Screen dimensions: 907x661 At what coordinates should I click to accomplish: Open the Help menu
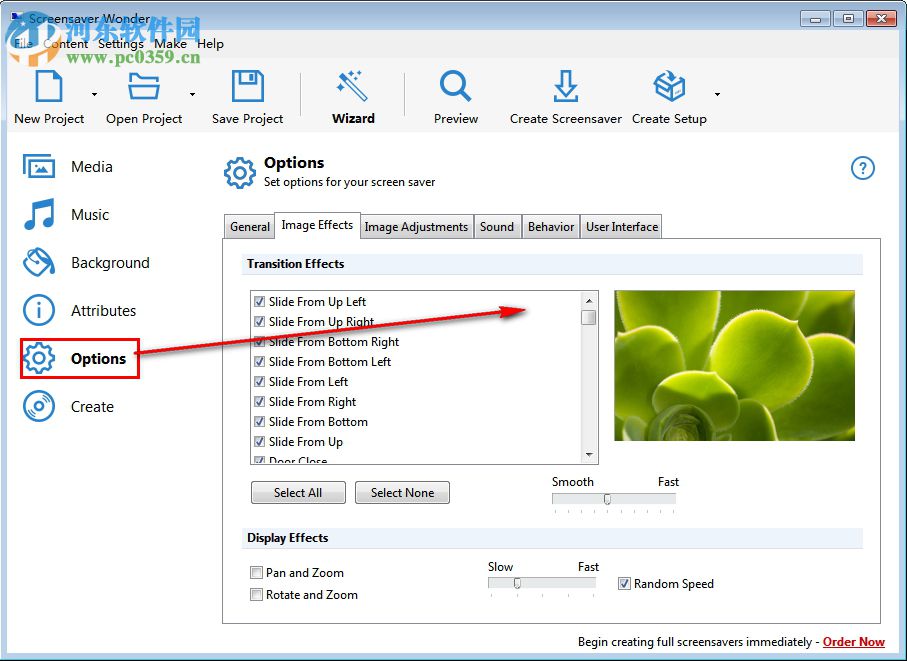point(210,44)
